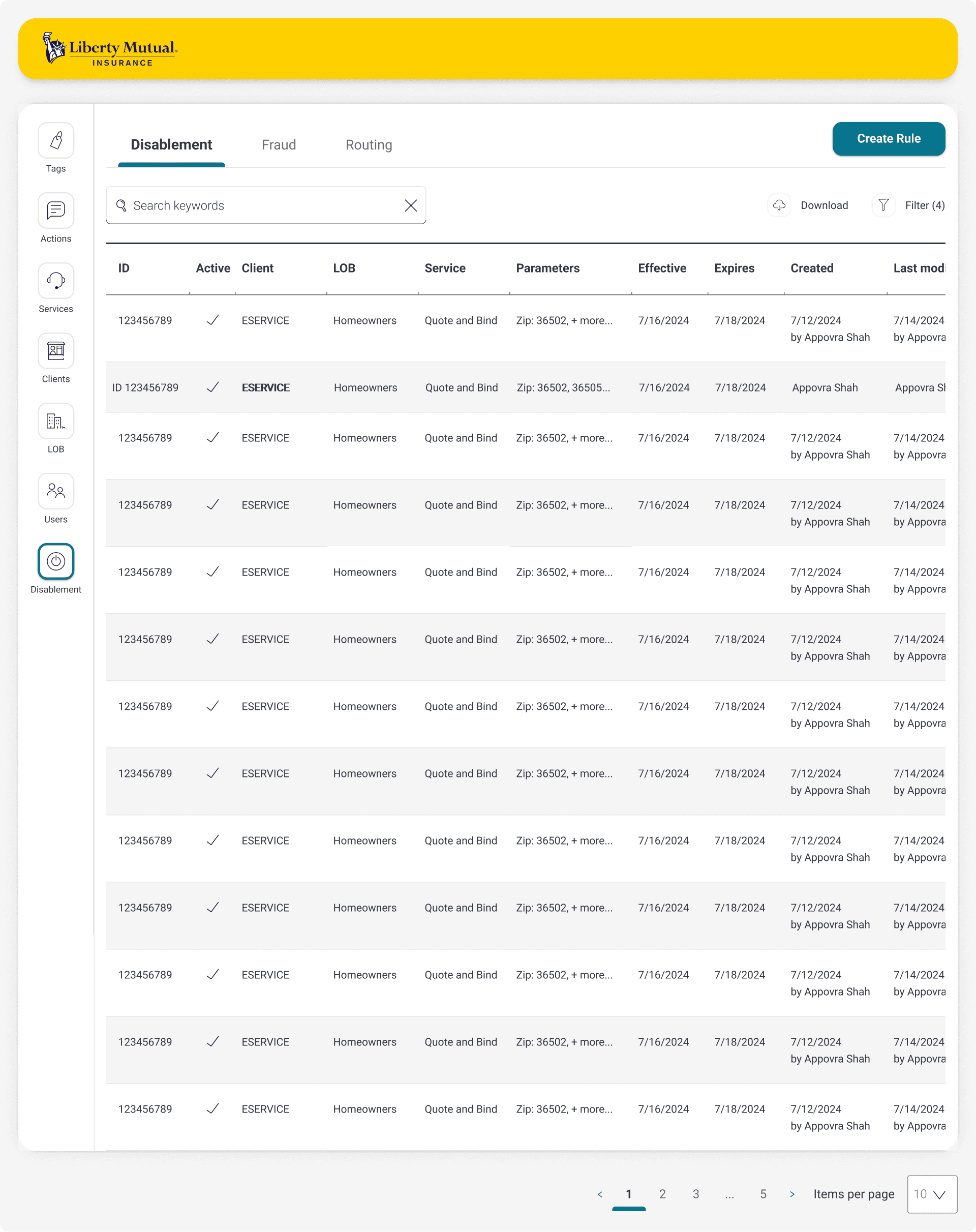Click the Create Rule button
The height and width of the screenshot is (1232, 976).
coord(888,139)
